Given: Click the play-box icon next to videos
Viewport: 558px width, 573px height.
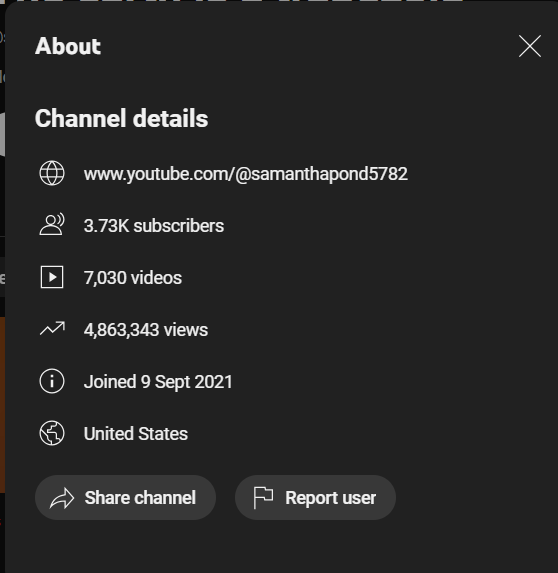Looking at the screenshot, I should click(52, 277).
